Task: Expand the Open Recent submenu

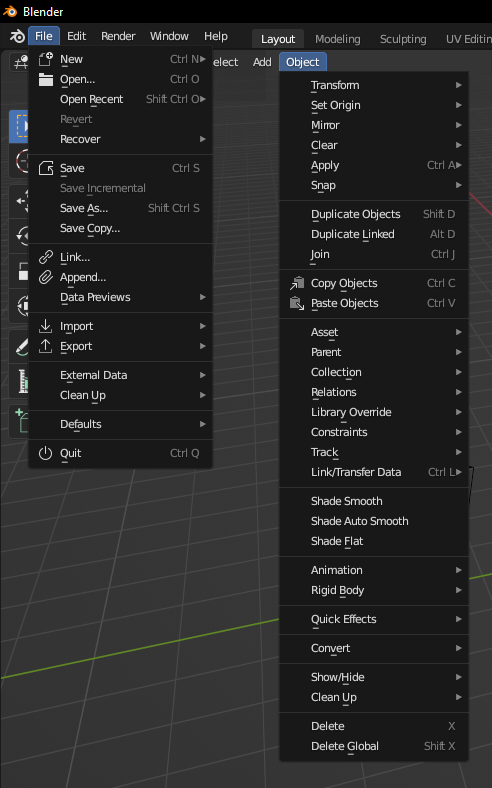Action: pyautogui.click(x=121, y=100)
